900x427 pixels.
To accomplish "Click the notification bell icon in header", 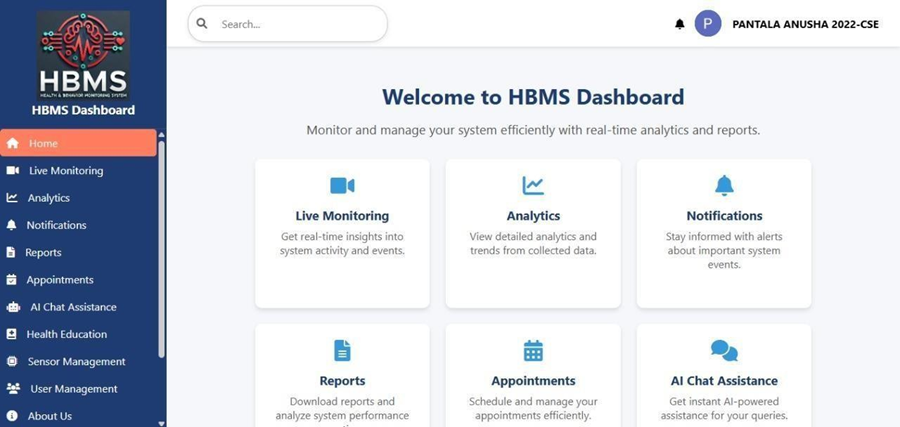I will point(680,24).
